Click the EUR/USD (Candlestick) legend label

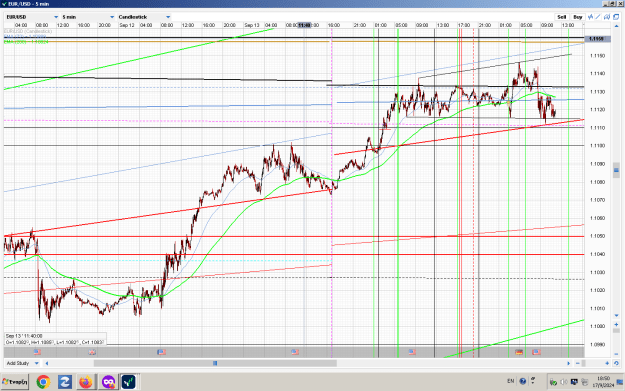pyautogui.click(x=28, y=31)
